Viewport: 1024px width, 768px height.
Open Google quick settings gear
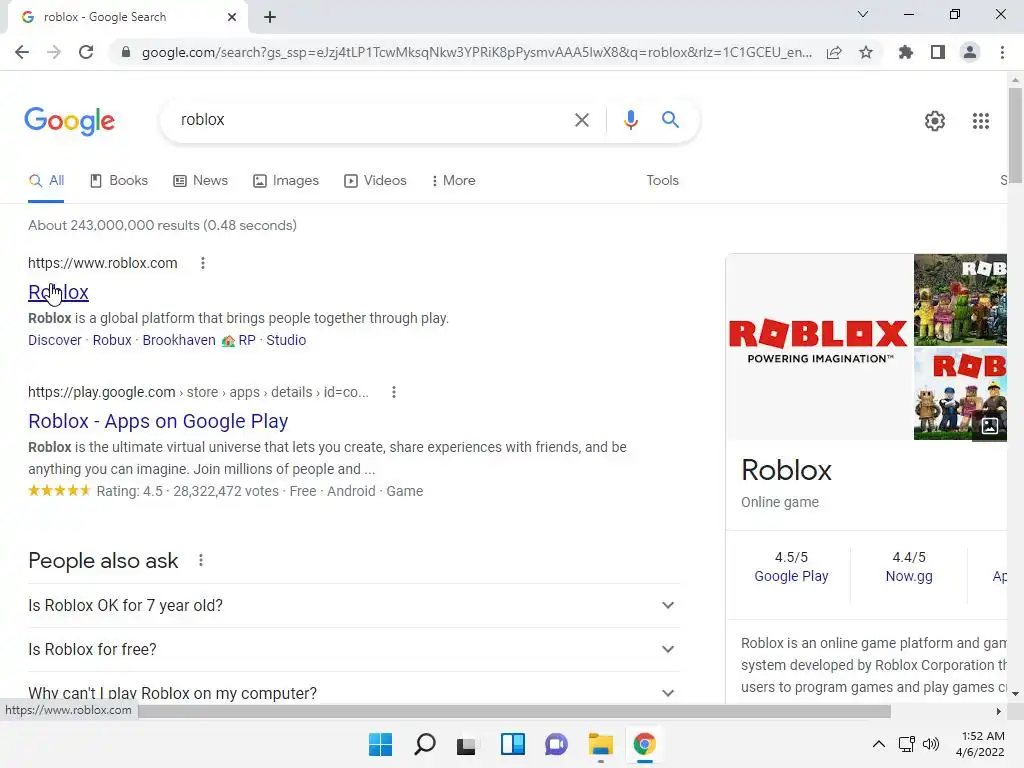click(935, 121)
